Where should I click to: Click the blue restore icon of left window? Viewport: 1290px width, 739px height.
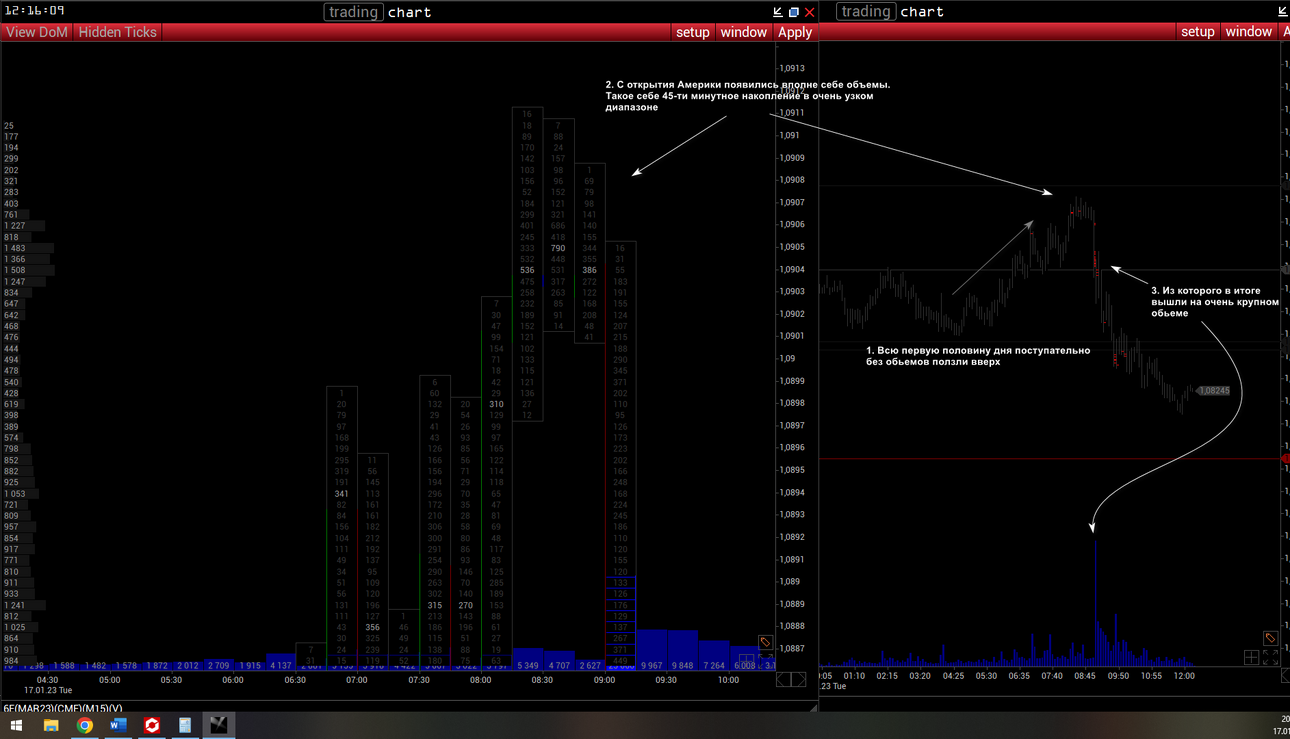(x=794, y=12)
